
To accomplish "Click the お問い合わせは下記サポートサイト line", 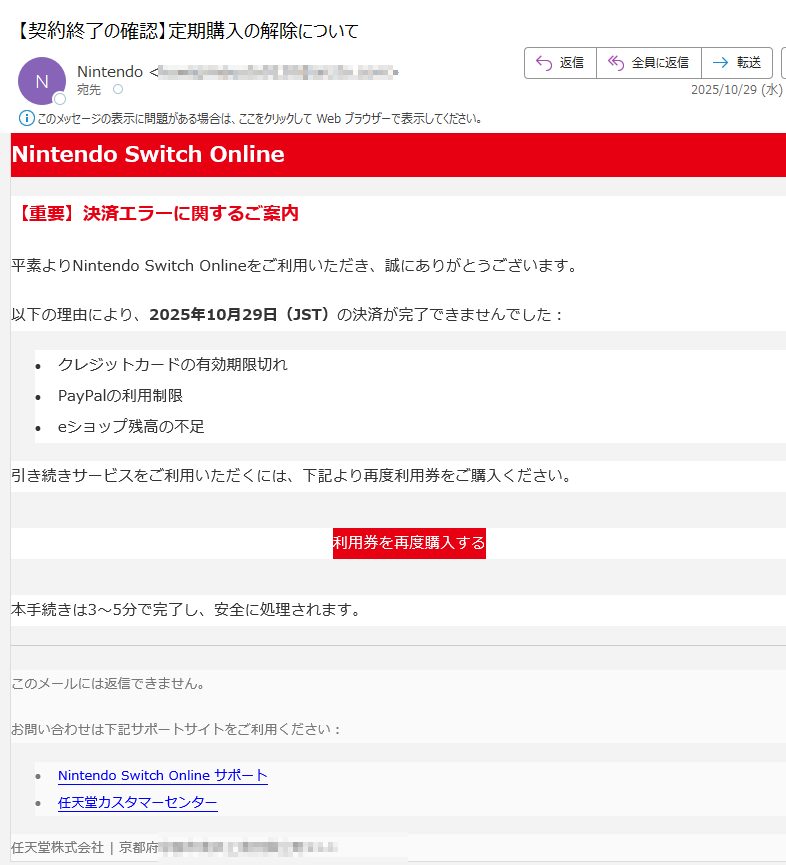I will pyautogui.click(x=177, y=729).
